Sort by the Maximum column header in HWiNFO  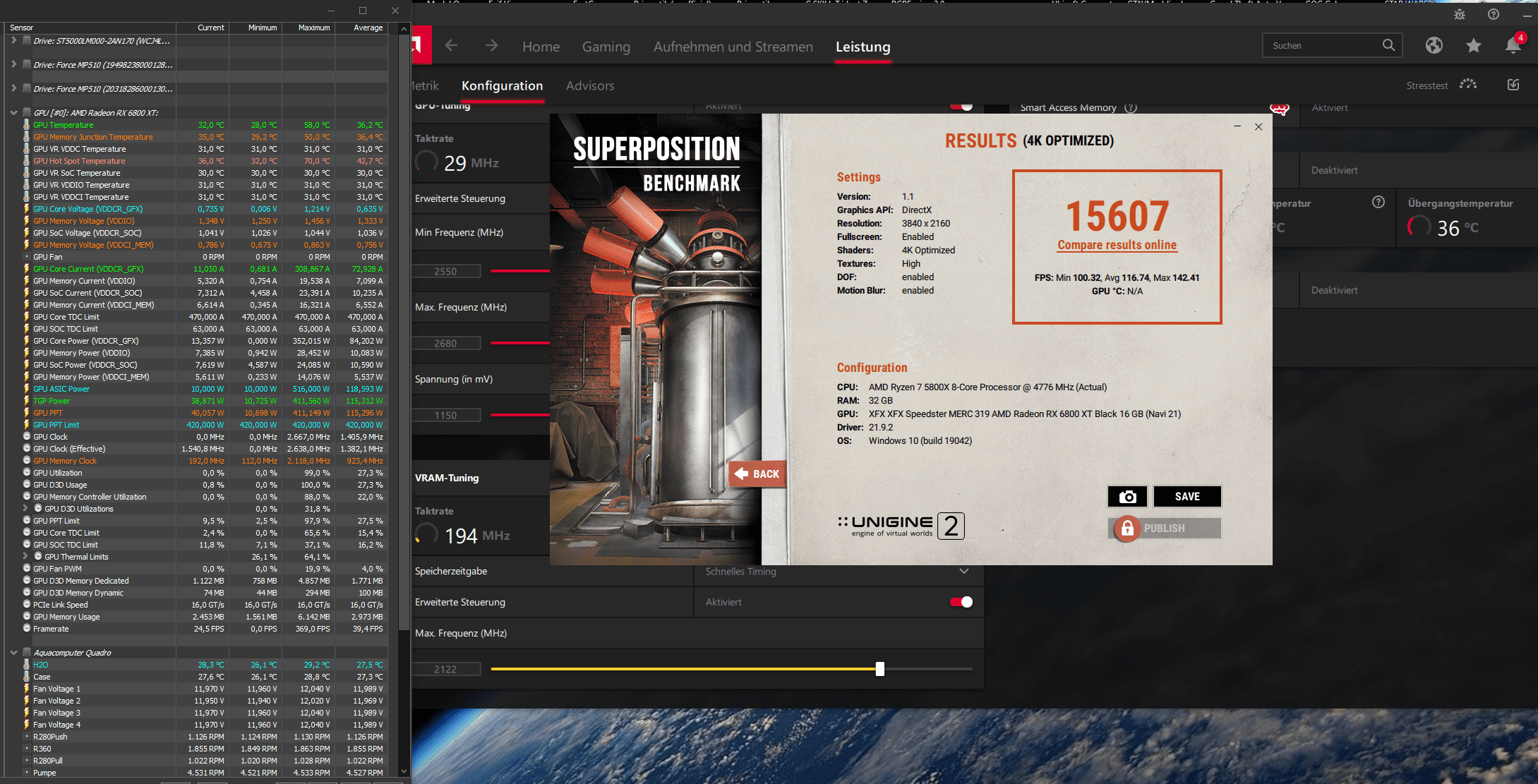[308, 28]
